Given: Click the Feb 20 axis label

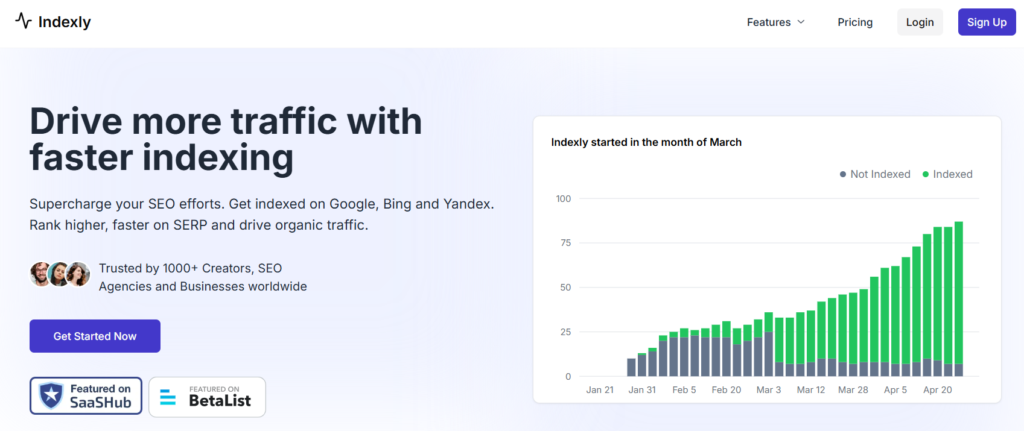Looking at the screenshot, I should [x=728, y=391].
